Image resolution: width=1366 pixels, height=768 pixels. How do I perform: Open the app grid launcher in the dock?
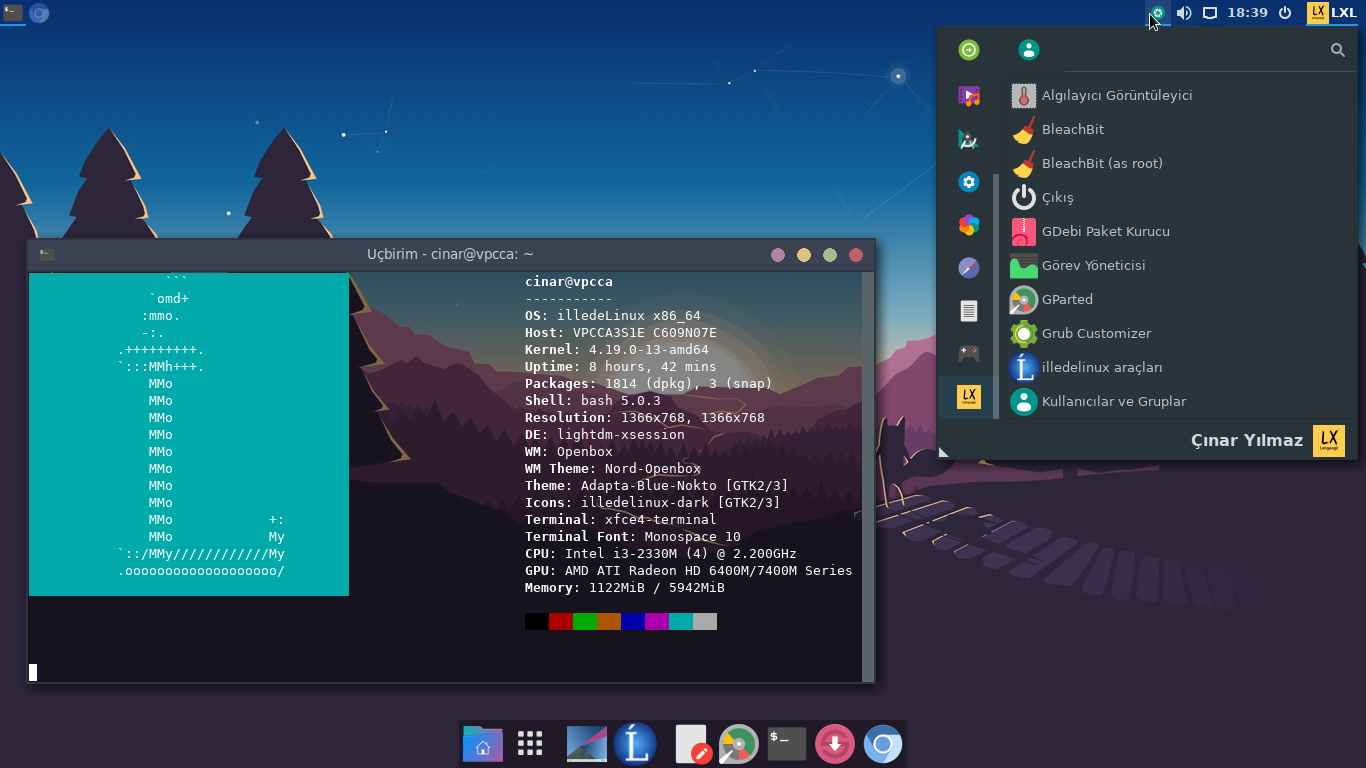coord(530,743)
